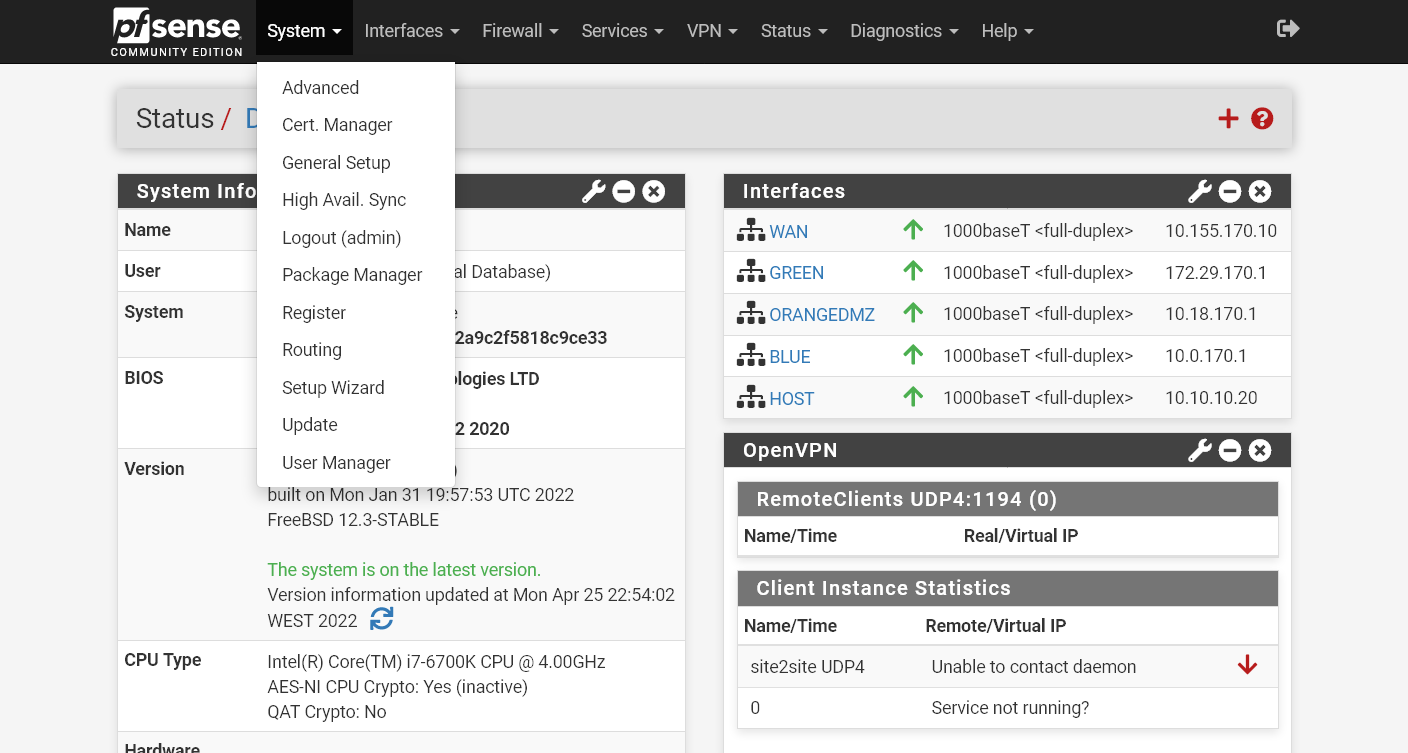Screen dimensions: 1408x753
Task: Collapse the System Information widget
Action: [623, 190]
